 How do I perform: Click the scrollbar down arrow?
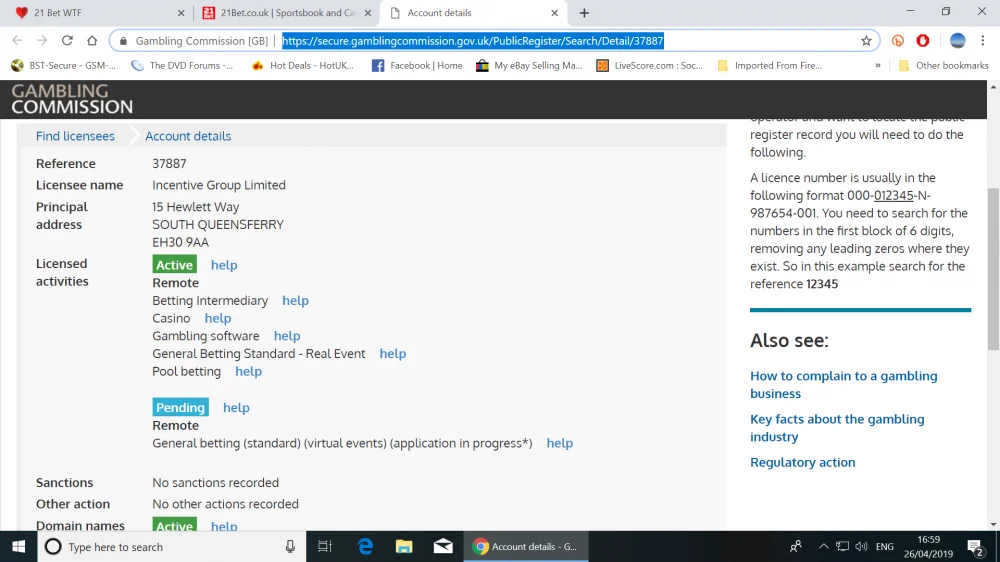point(993,524)
